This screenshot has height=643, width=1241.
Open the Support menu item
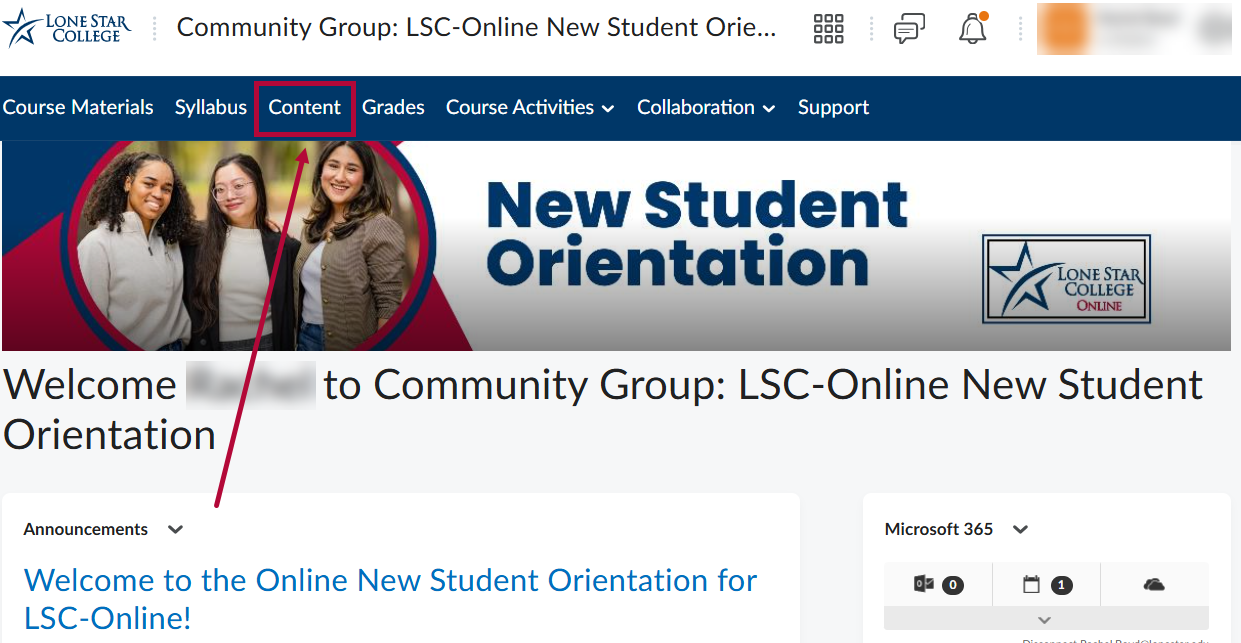point(833,107)
